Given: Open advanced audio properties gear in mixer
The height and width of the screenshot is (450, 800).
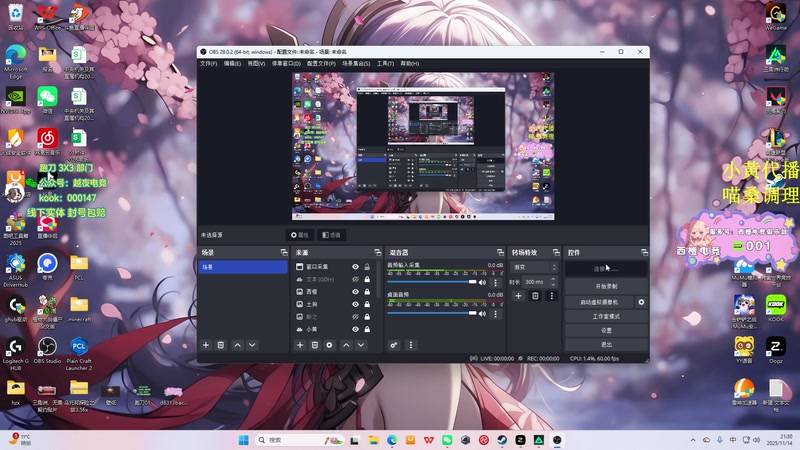Looking at the screenshot, I should [394, 344].
